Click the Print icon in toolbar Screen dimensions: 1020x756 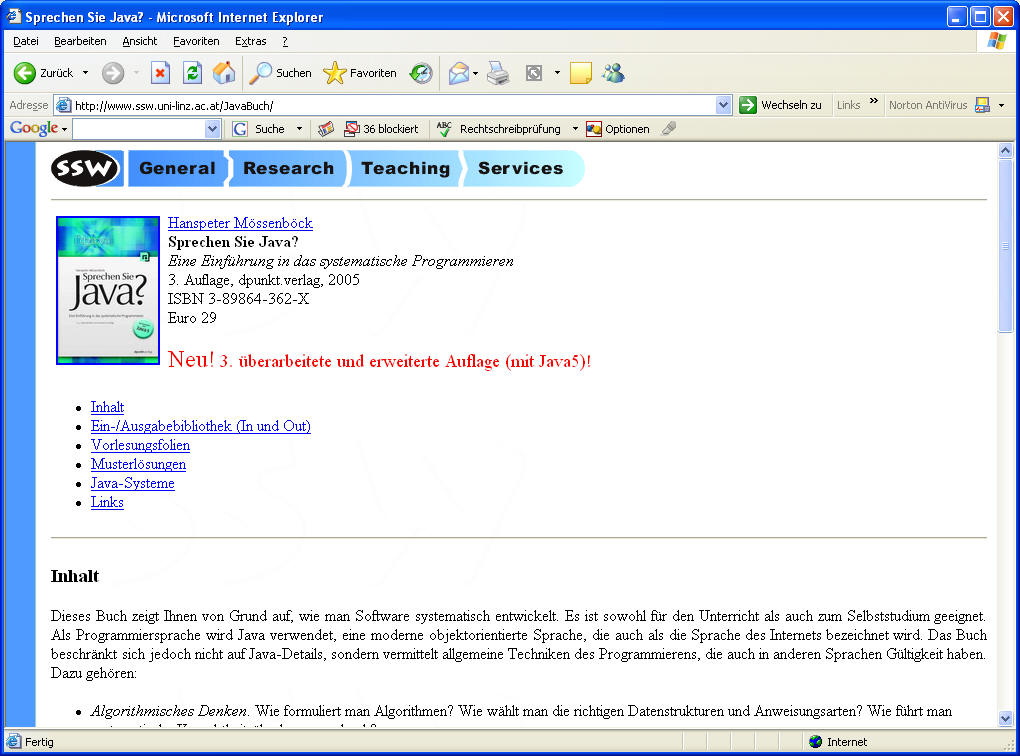point(498,73)
